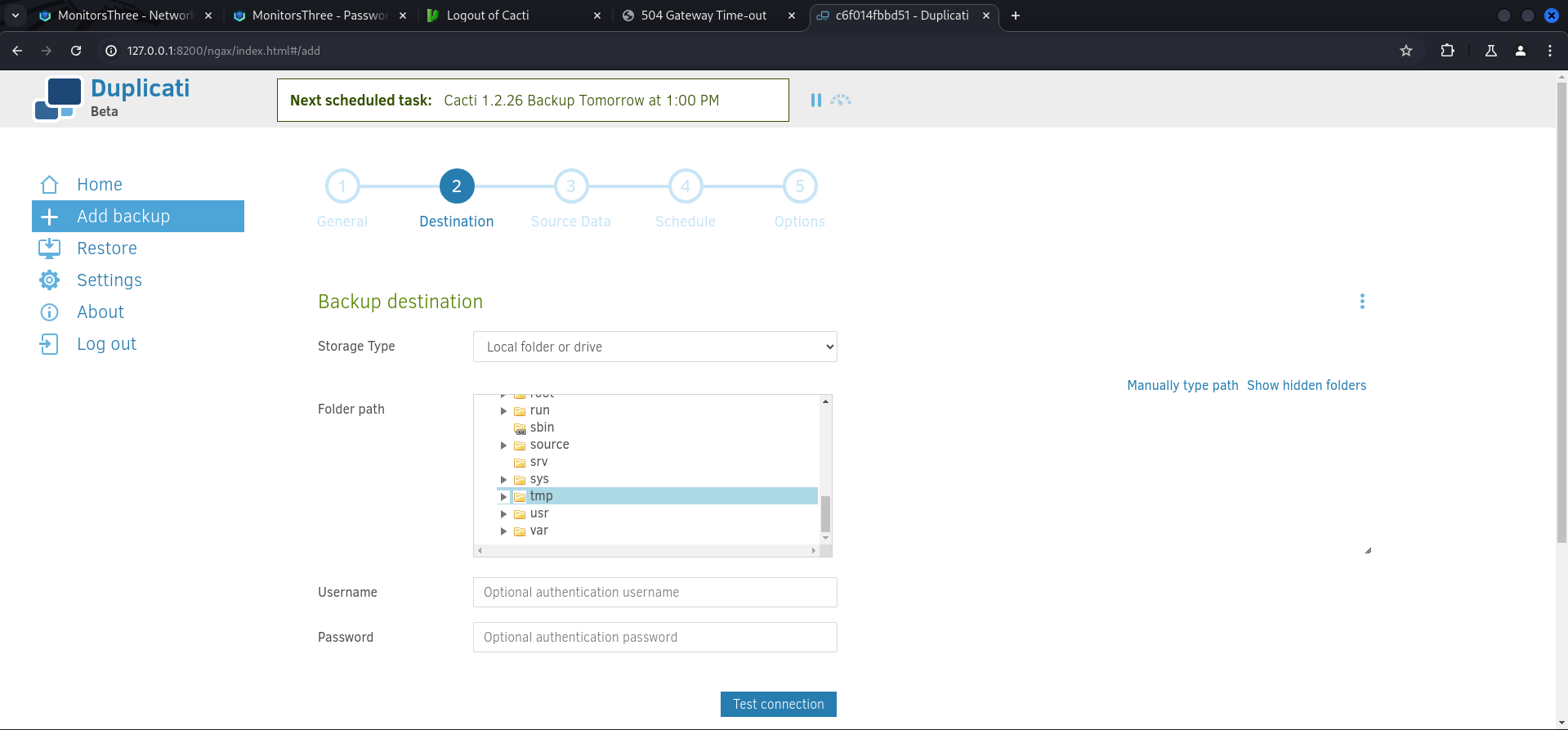This screenshot has width=1568, height=730.
Task: Reload the page using the refresh icon
Action: tap(76, 51)
